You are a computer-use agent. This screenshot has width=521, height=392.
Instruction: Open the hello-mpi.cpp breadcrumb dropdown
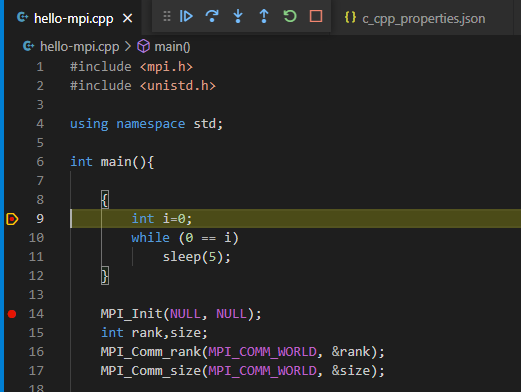[79, 47]
